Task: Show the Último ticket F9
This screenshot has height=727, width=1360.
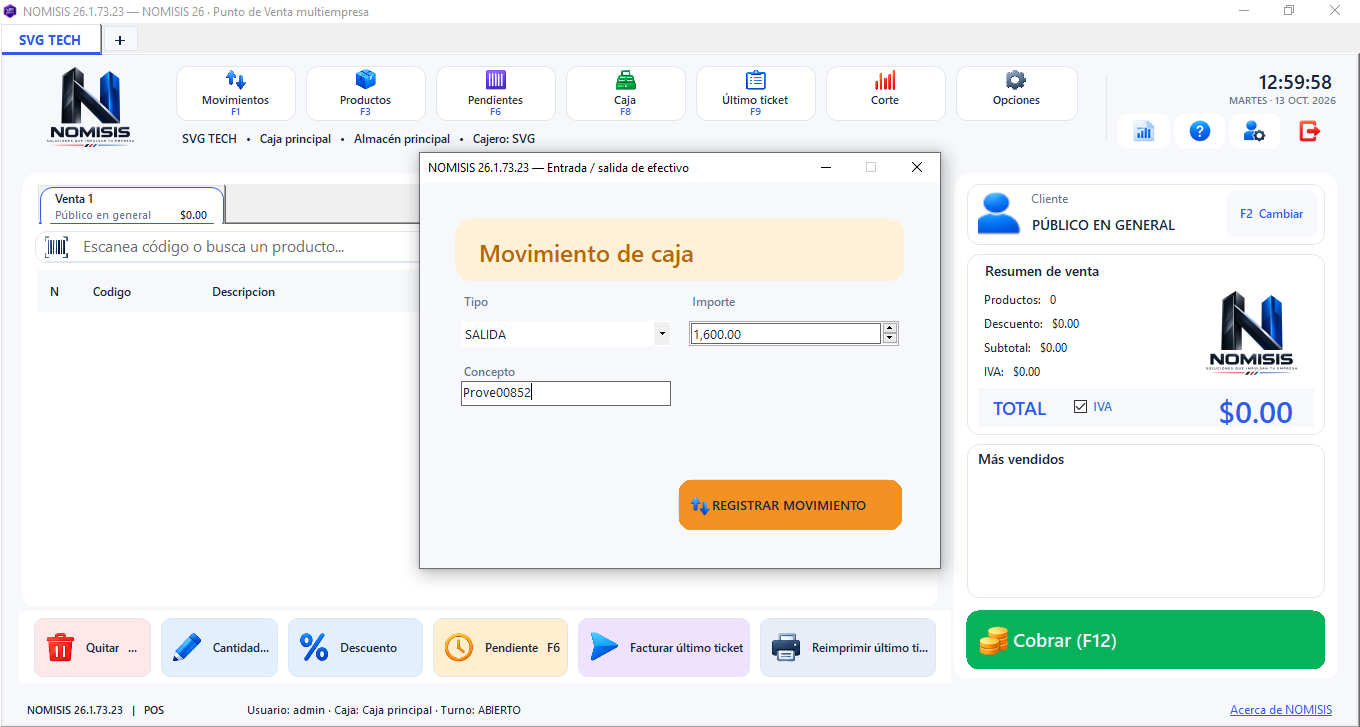Action: (755, 93)
